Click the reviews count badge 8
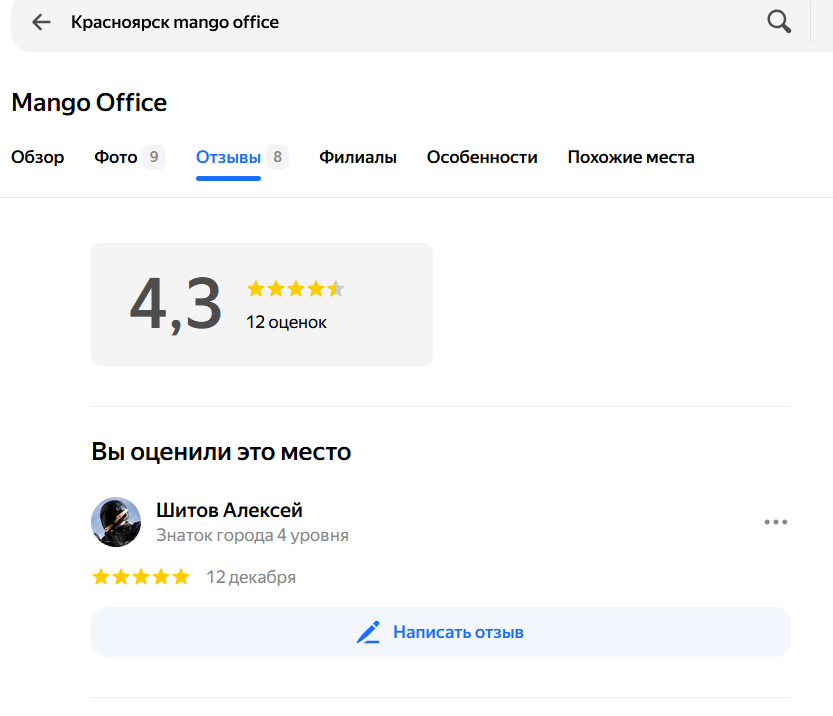 (x=277, y=157)
